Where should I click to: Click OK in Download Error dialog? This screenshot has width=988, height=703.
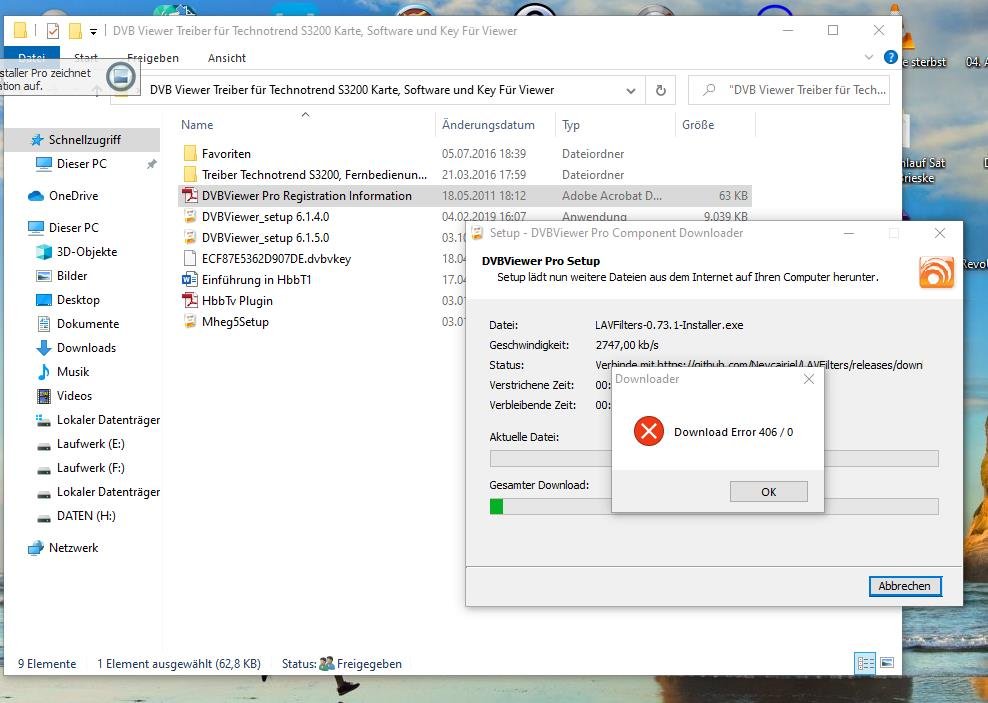point(768,491)
